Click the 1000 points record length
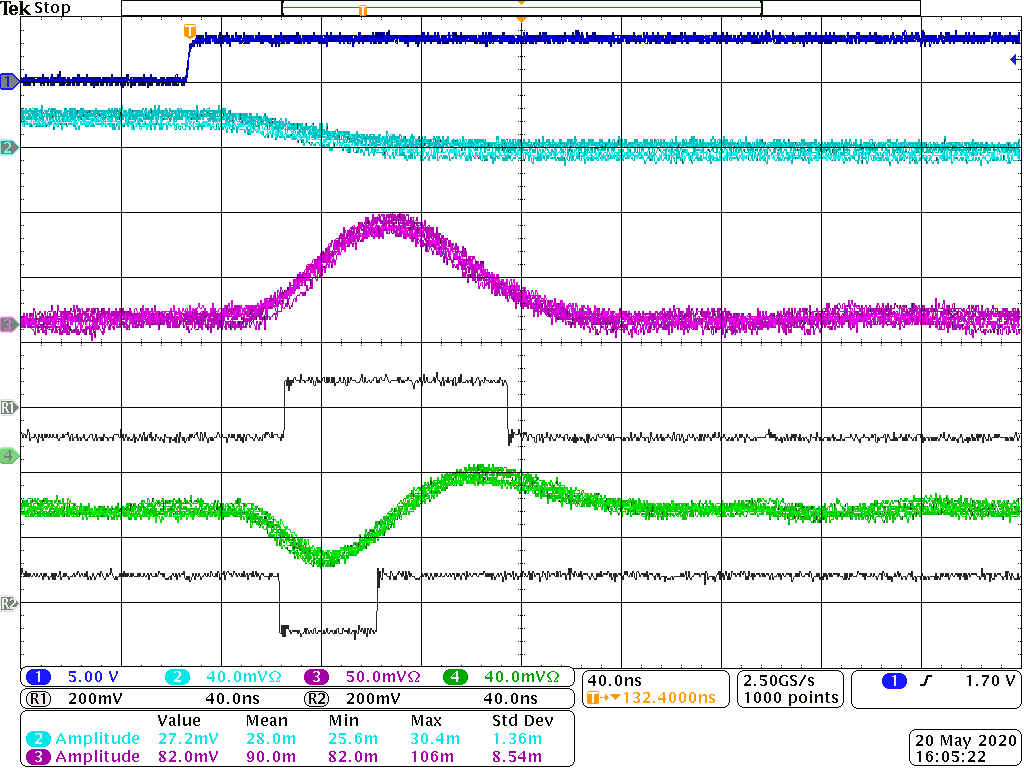The width and height of the screenshot is (1024, 768). [791, 698]
